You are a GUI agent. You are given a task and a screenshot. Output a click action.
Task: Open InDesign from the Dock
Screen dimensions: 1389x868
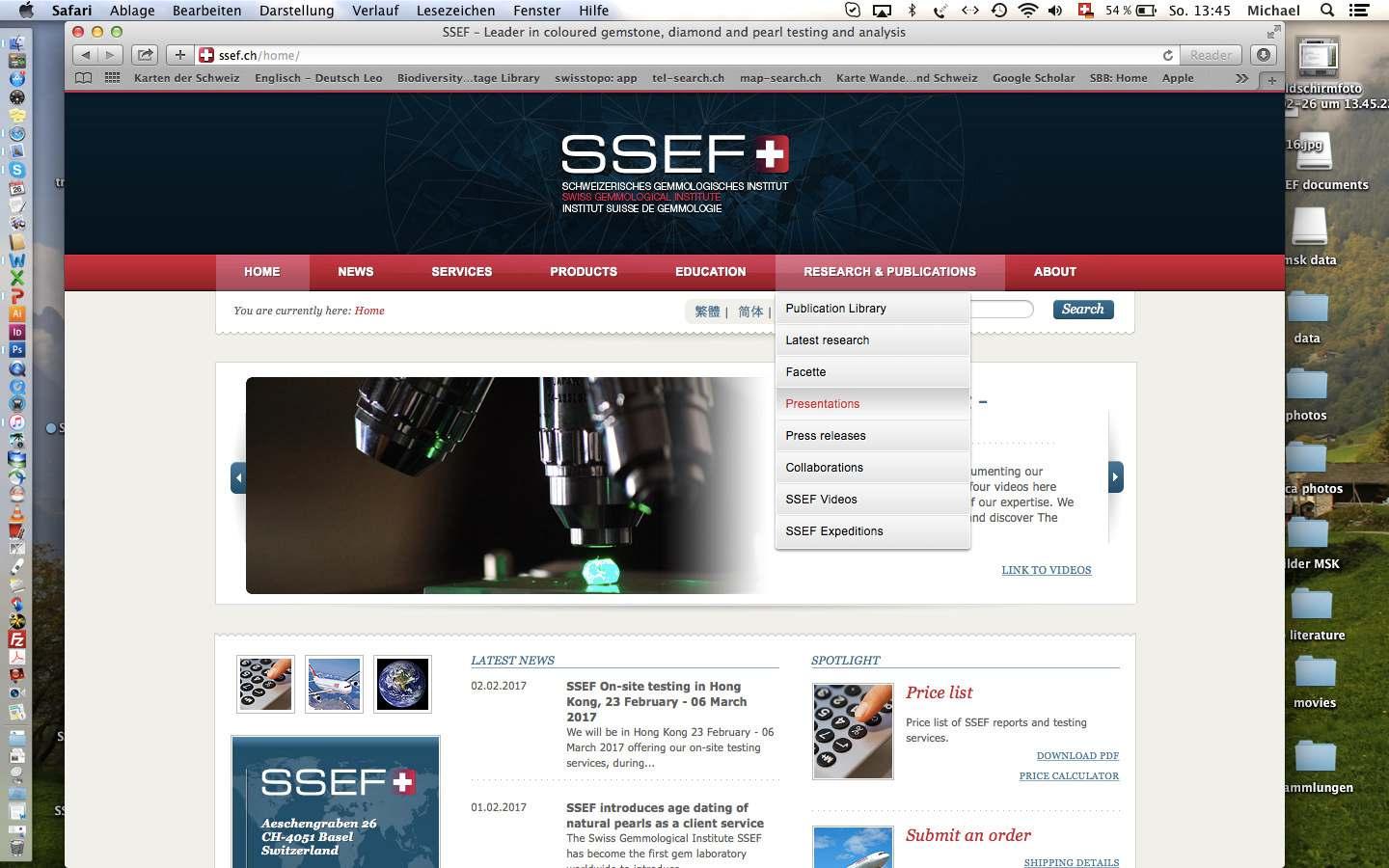[x=16, y=332]
